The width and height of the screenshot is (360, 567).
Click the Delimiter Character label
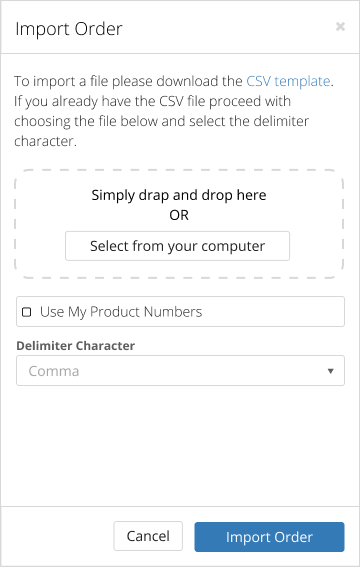point(76,346)
